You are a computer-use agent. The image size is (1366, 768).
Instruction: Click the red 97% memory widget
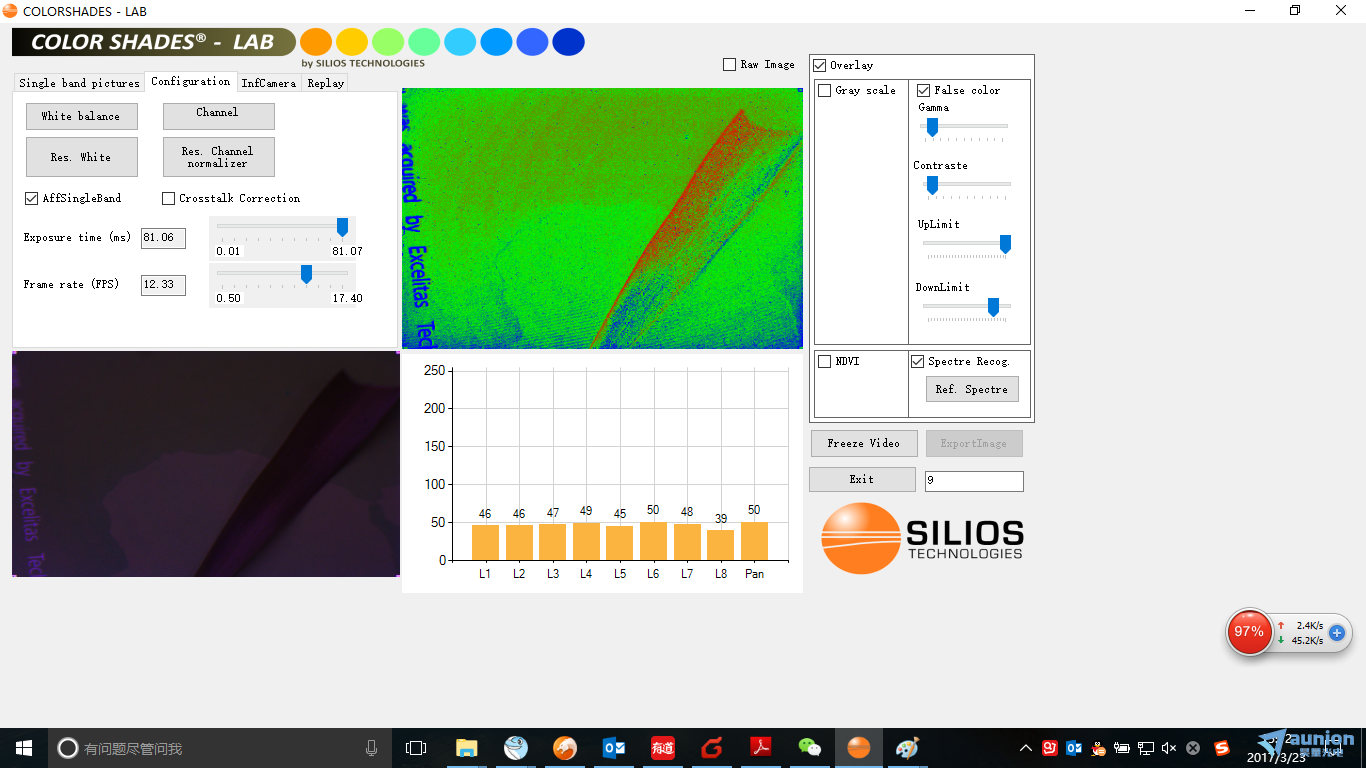pyautogui.click(x=1249, y=632)
